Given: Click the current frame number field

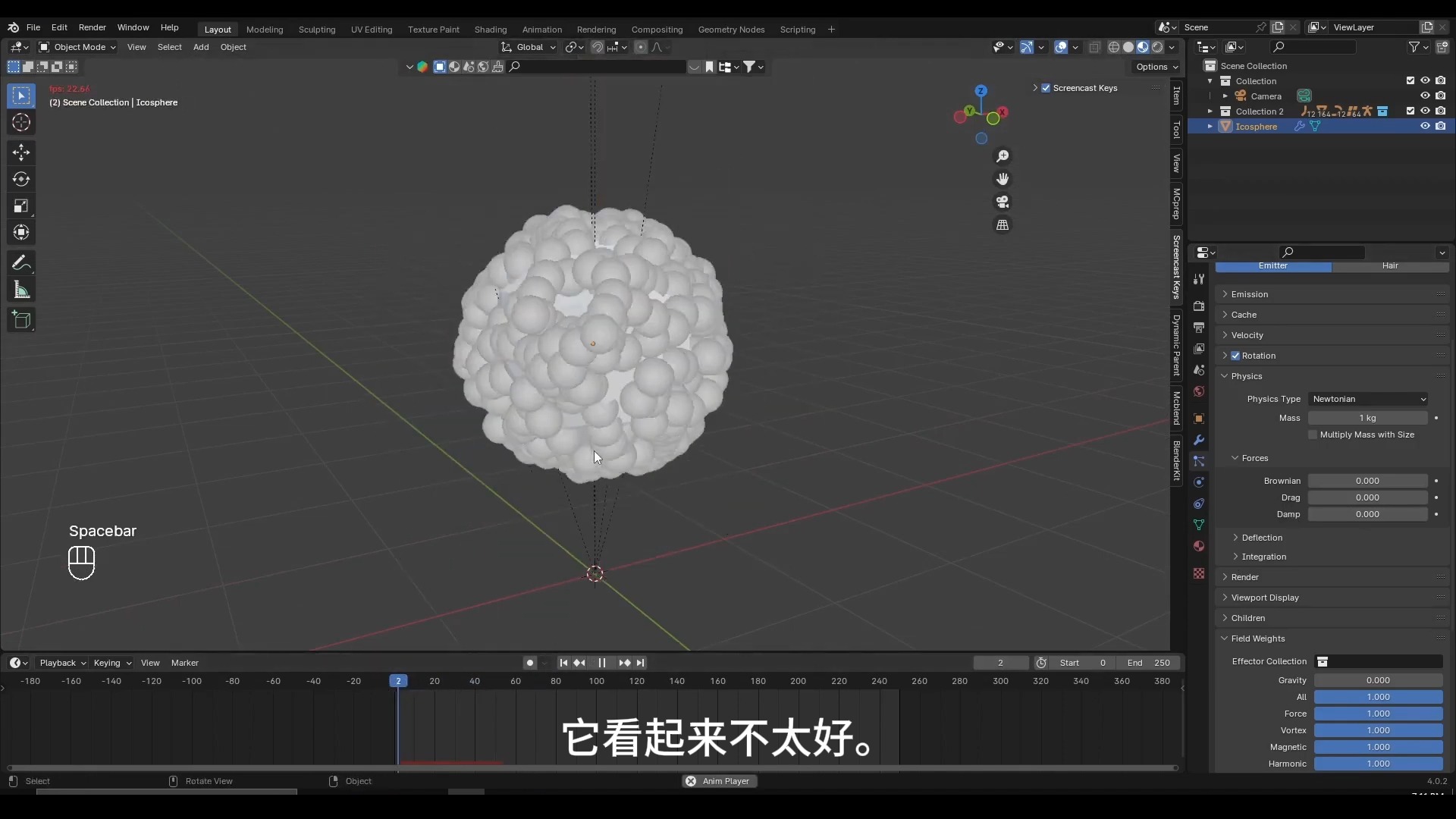Looking at the screenshot, I should (x=1001, y=663).
